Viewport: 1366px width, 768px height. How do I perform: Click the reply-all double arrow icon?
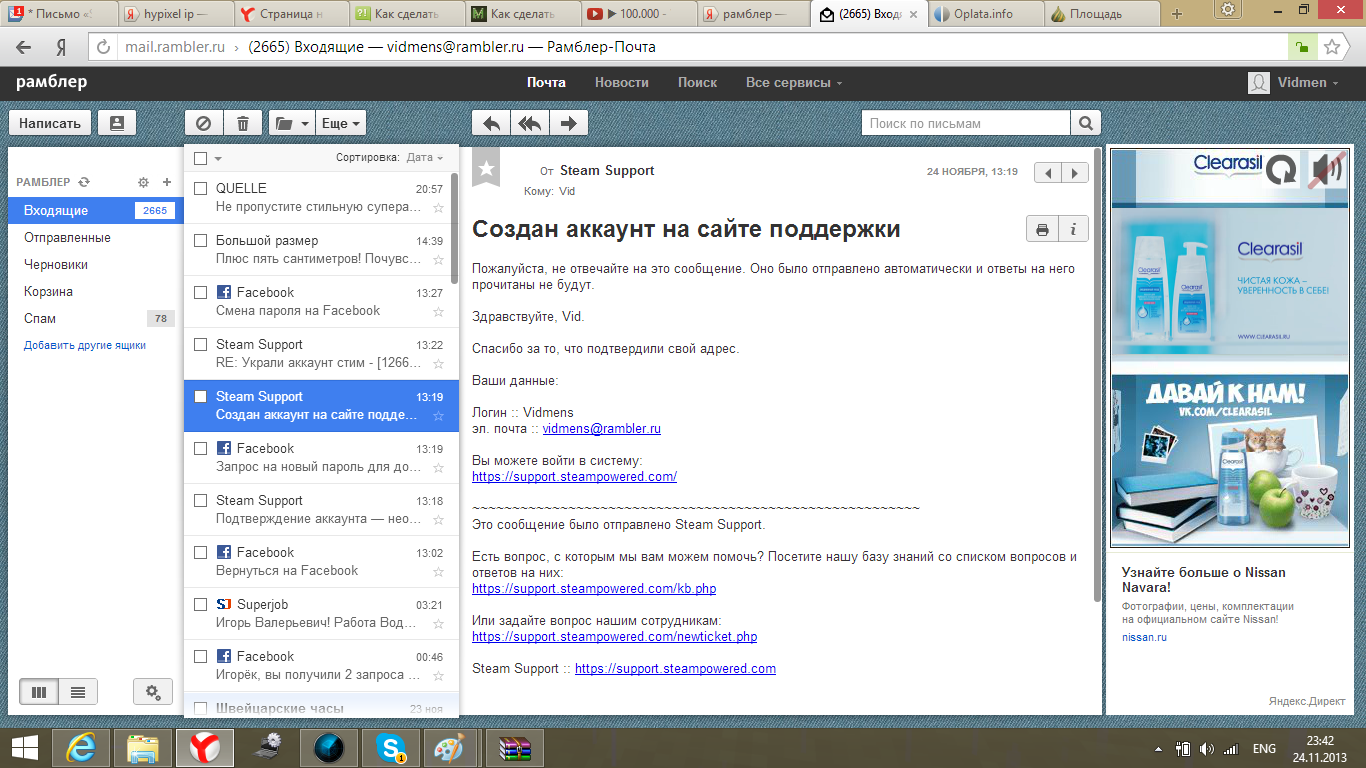point(530,123)
